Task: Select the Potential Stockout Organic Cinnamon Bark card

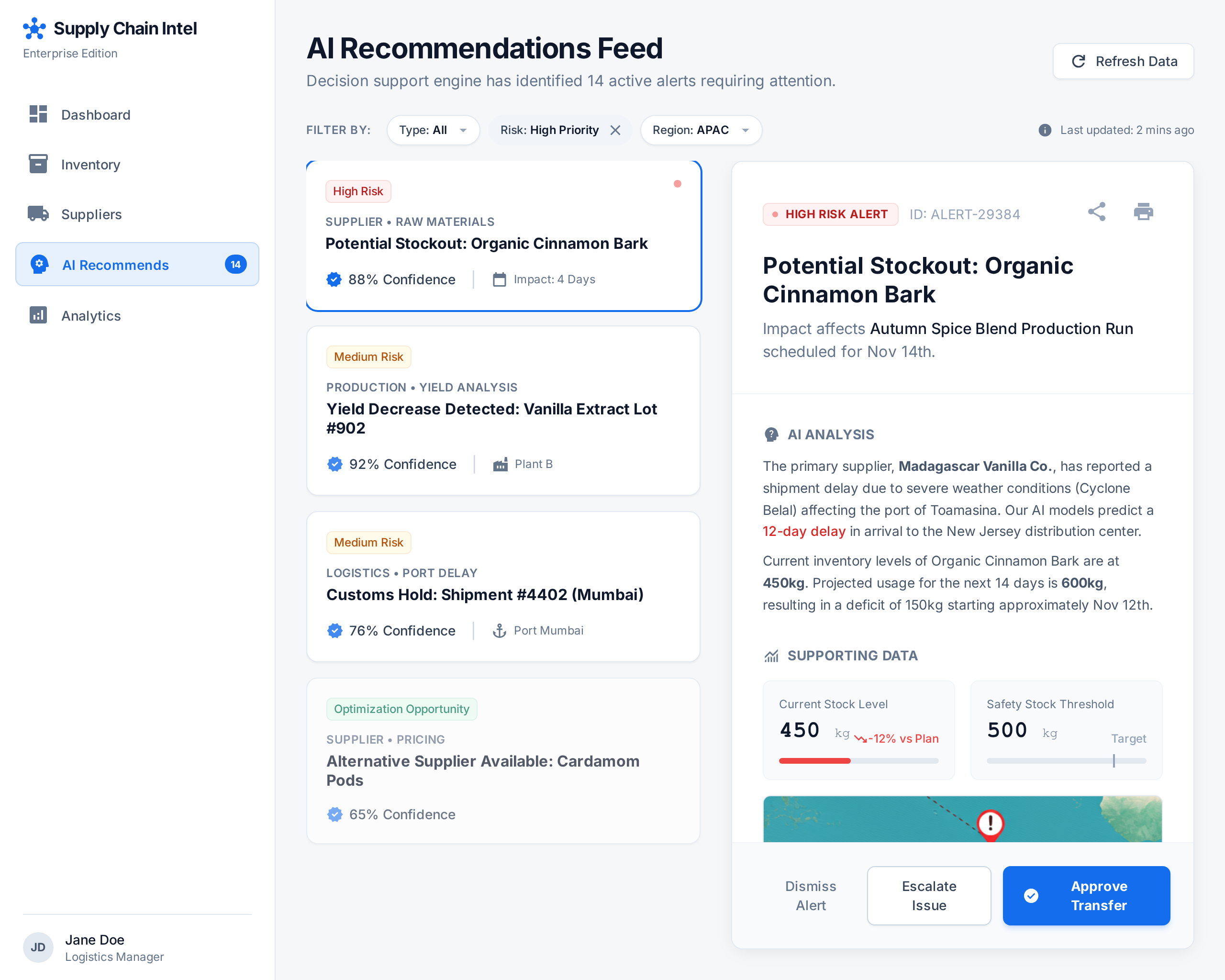Action: point(503,236)
